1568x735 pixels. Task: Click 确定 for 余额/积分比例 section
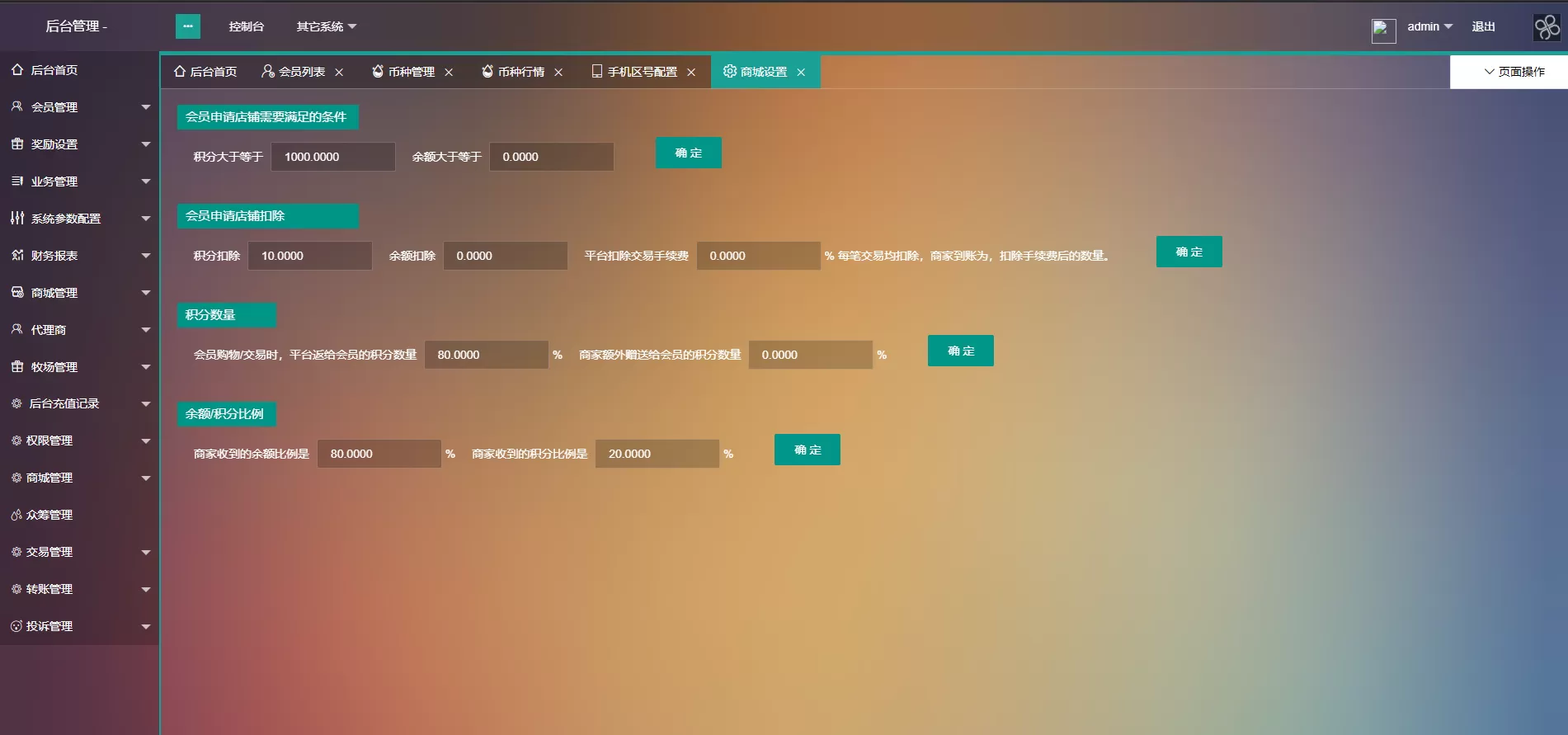point(807,450)
